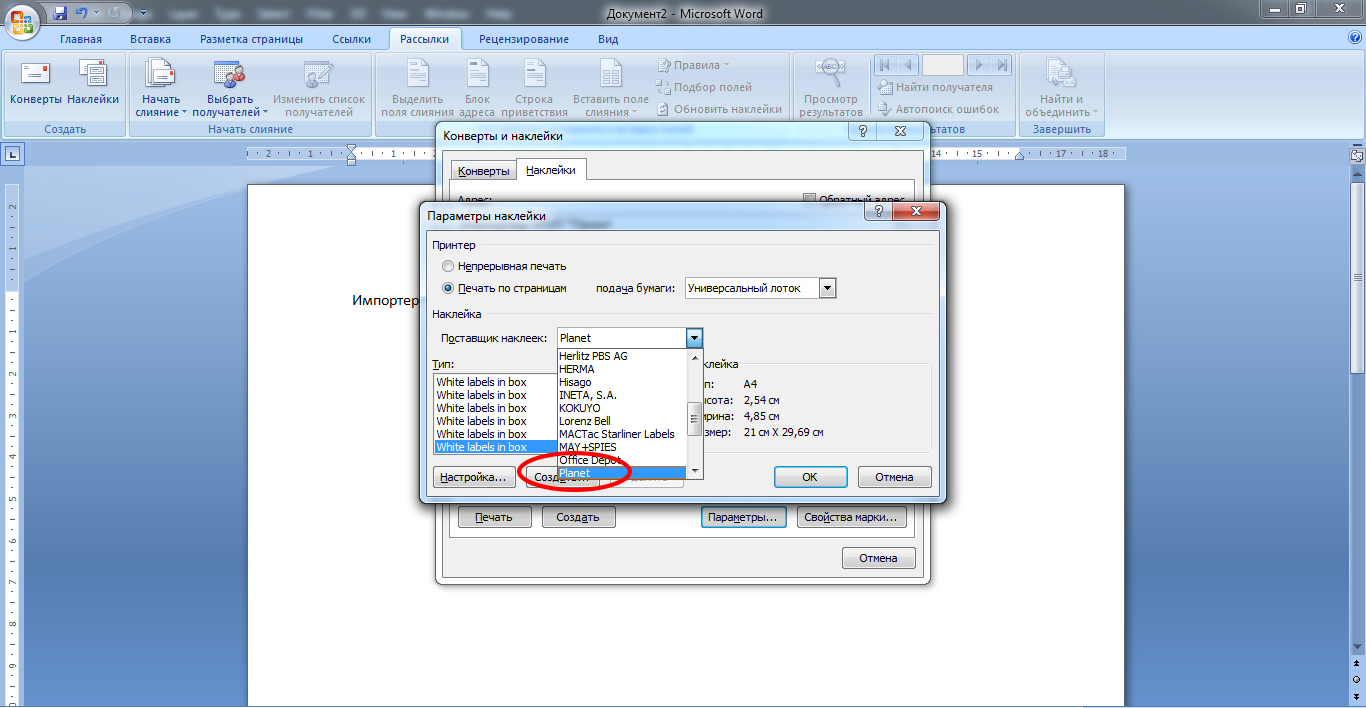Click the Настройка... button

(475, 477)
